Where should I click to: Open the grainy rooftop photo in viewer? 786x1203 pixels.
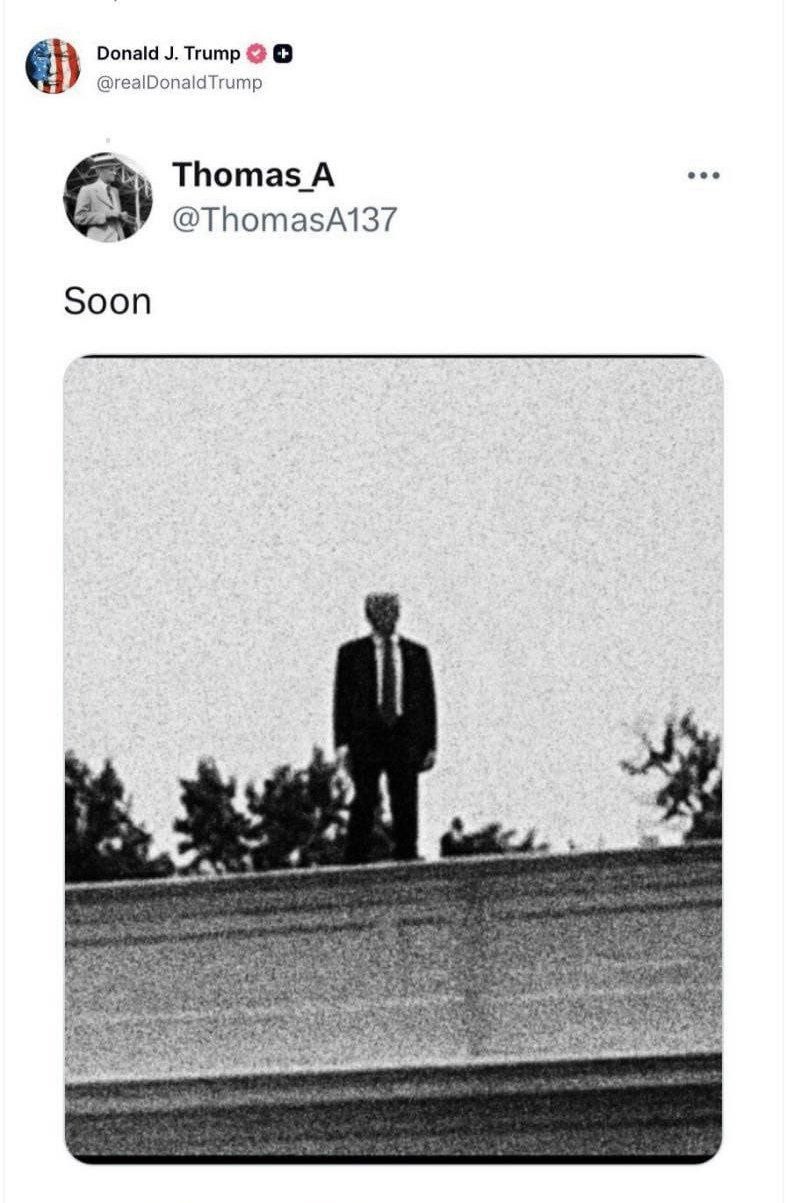(393, 759)
